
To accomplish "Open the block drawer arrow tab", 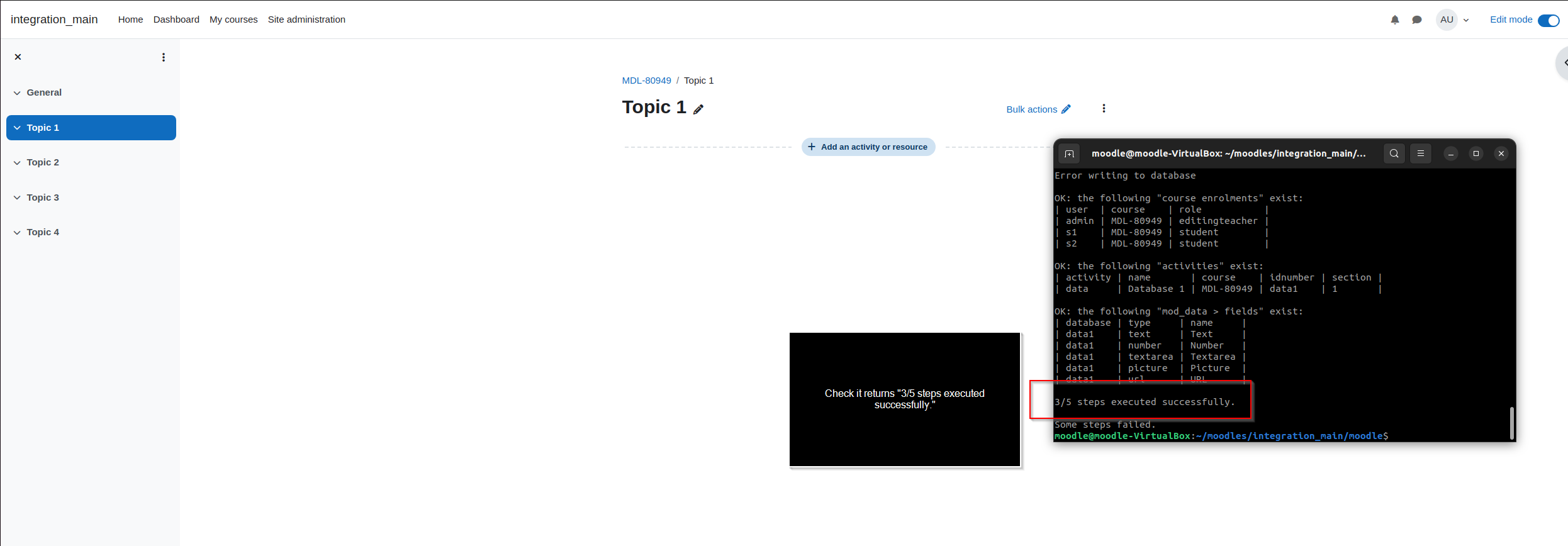I will pyautogui.click(x=1563, y=63).
